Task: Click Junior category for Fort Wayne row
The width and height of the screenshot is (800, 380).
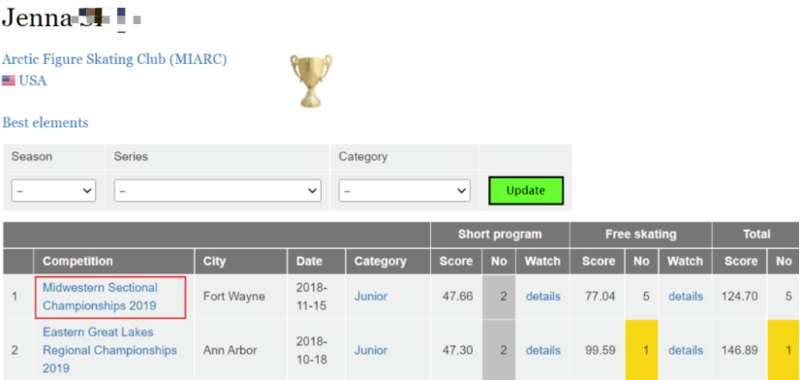Action: [371, 296]
